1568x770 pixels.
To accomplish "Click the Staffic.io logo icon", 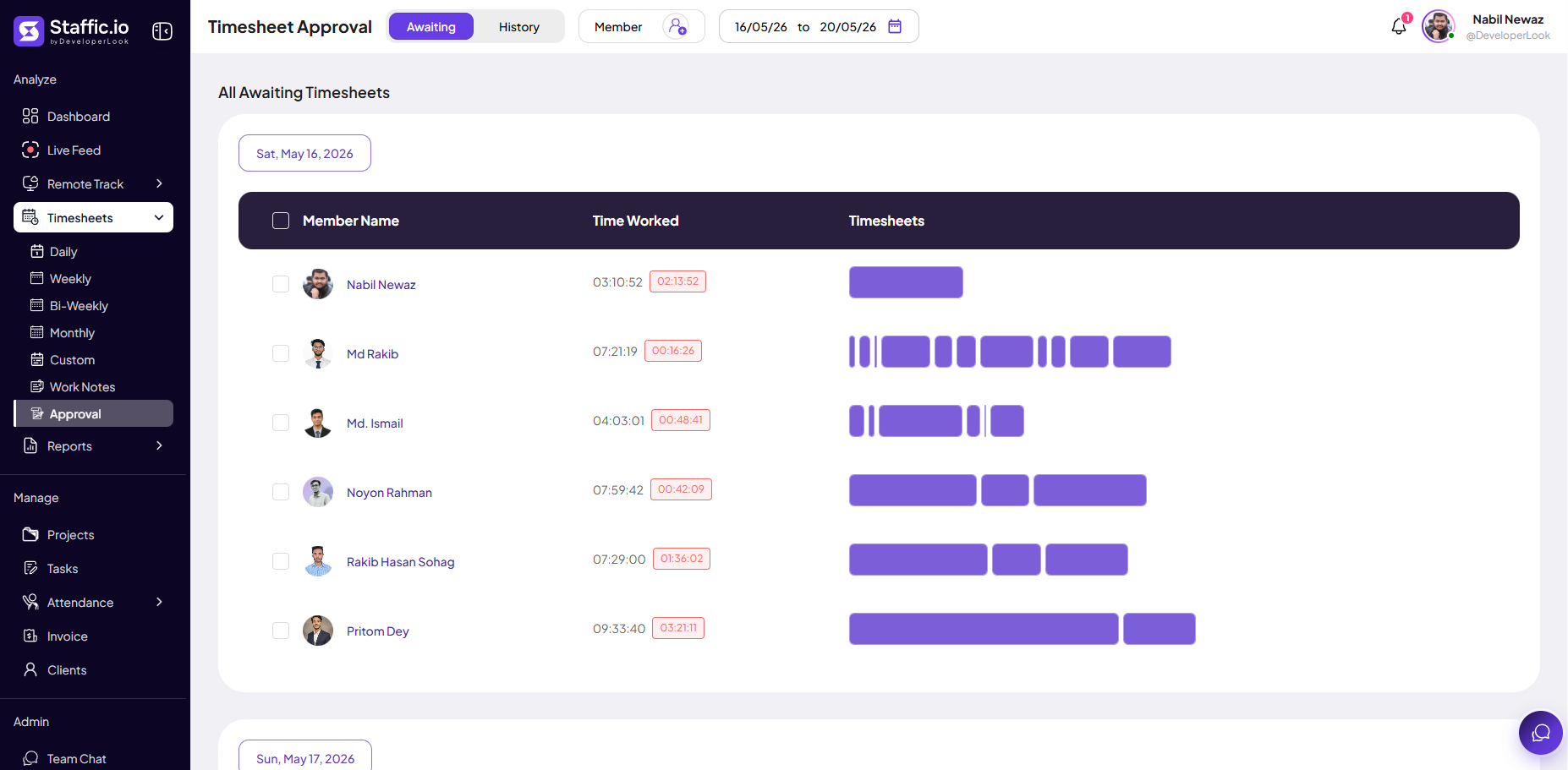I will [x=29, y=31].
